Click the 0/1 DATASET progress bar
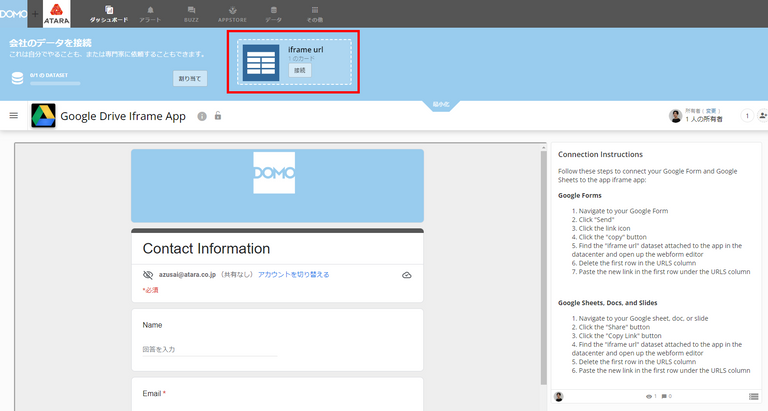Viewport: 768px width, 411px height. pyautogui.click(x=55, y=84)
